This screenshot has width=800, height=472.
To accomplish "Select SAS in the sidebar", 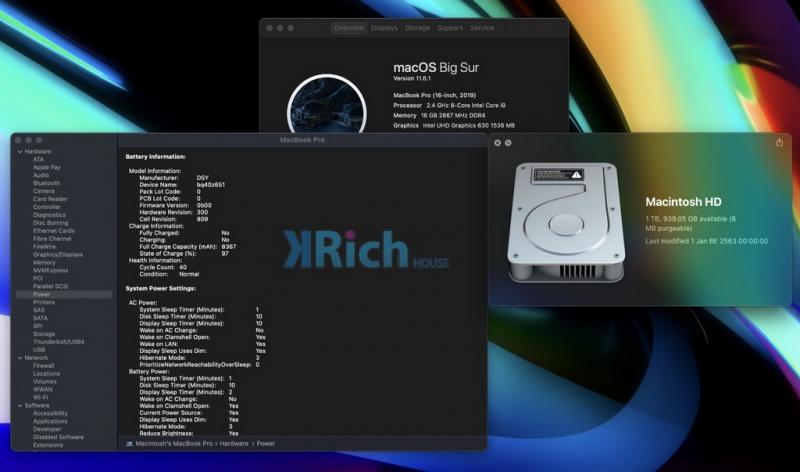I will [39, 310].
